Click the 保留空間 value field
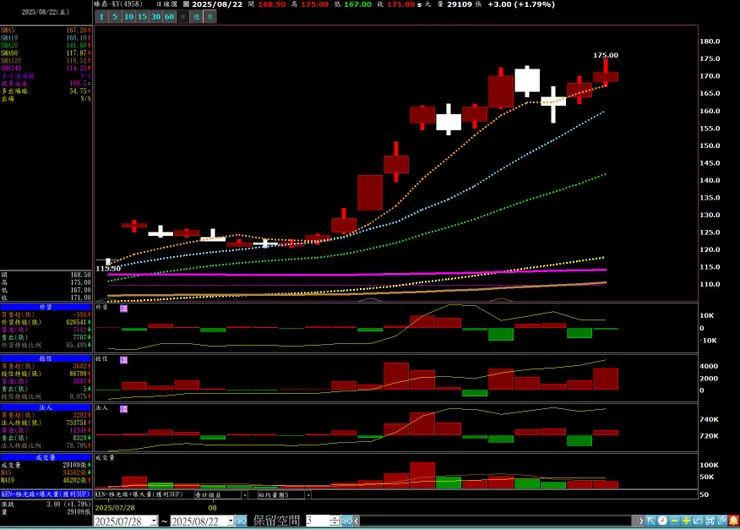This screenshot has height=530, width=740. tap(318, 521)
